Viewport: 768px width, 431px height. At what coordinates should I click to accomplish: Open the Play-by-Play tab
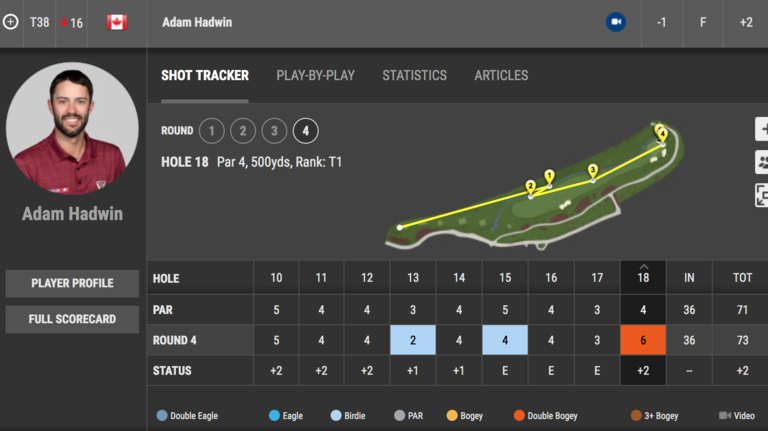[x=315, y=75]
